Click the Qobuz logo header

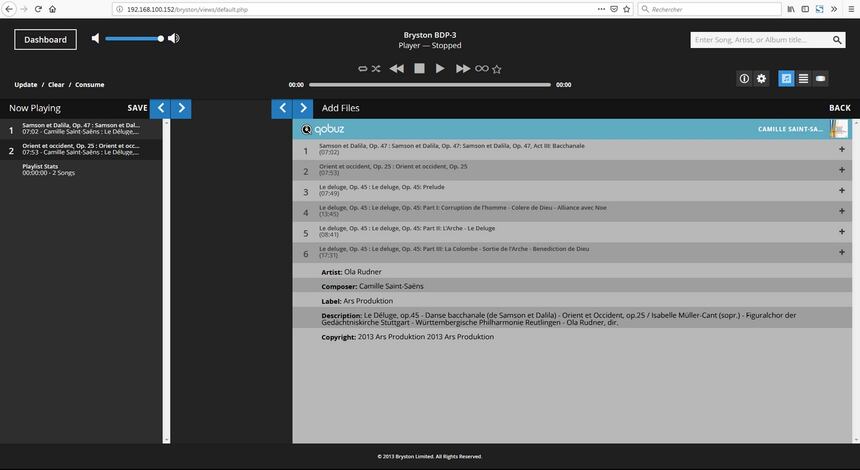[x=322, y=129]
